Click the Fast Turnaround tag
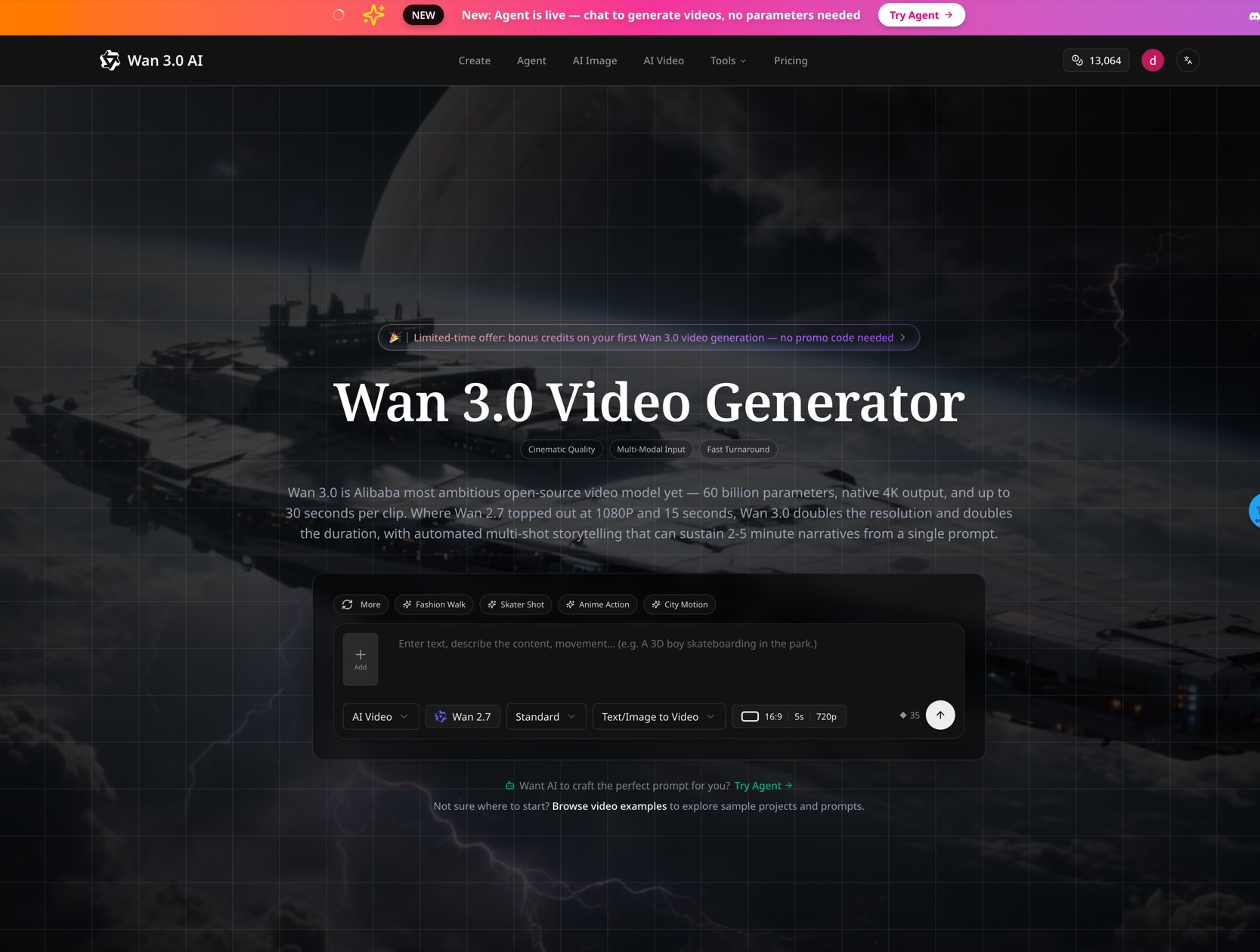 (738, 450)
